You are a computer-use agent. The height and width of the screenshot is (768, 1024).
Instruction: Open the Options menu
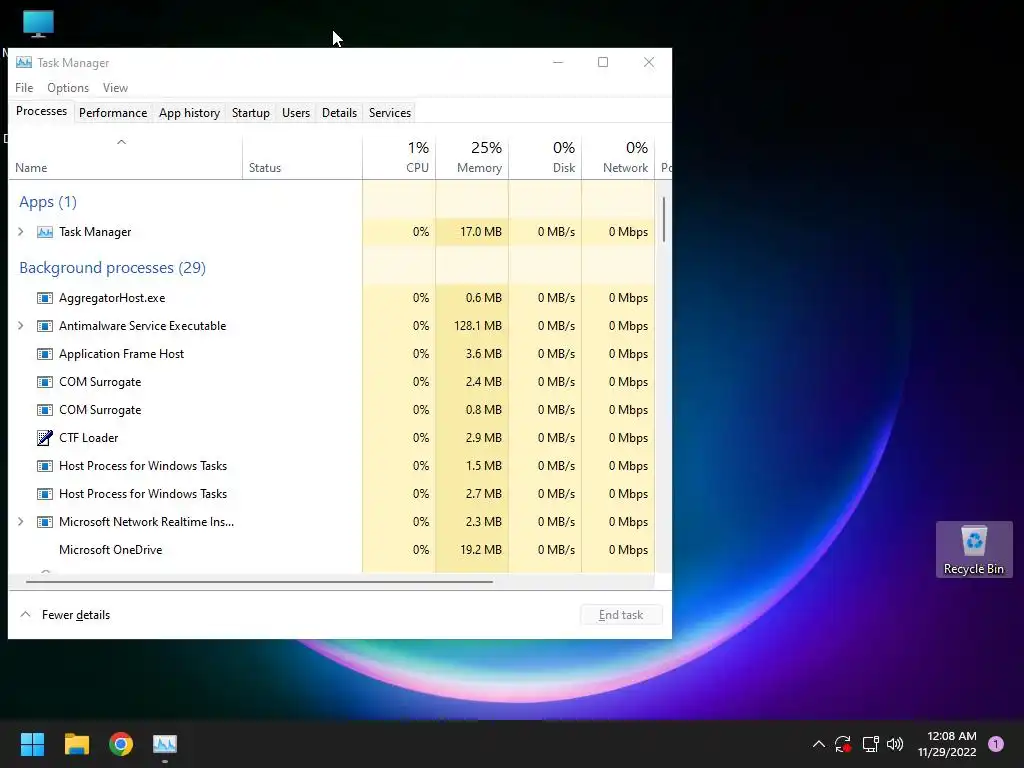[x=68, y=88]
